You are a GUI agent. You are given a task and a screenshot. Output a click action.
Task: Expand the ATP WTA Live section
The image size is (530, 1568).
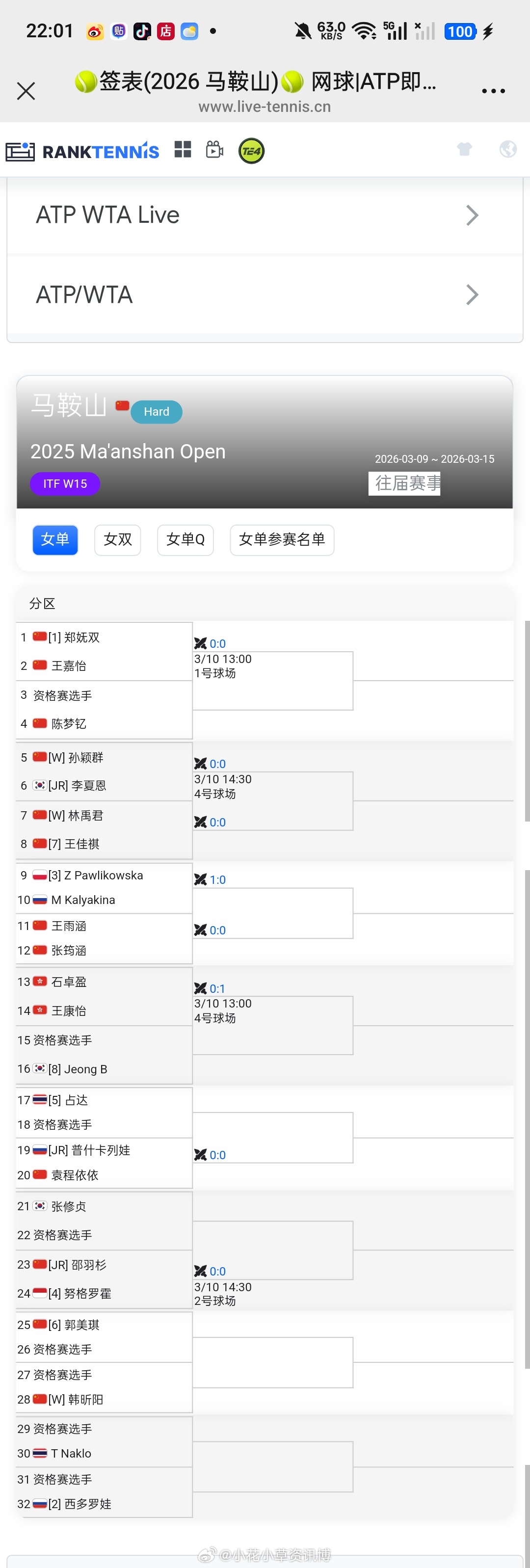tap(265, 215)
